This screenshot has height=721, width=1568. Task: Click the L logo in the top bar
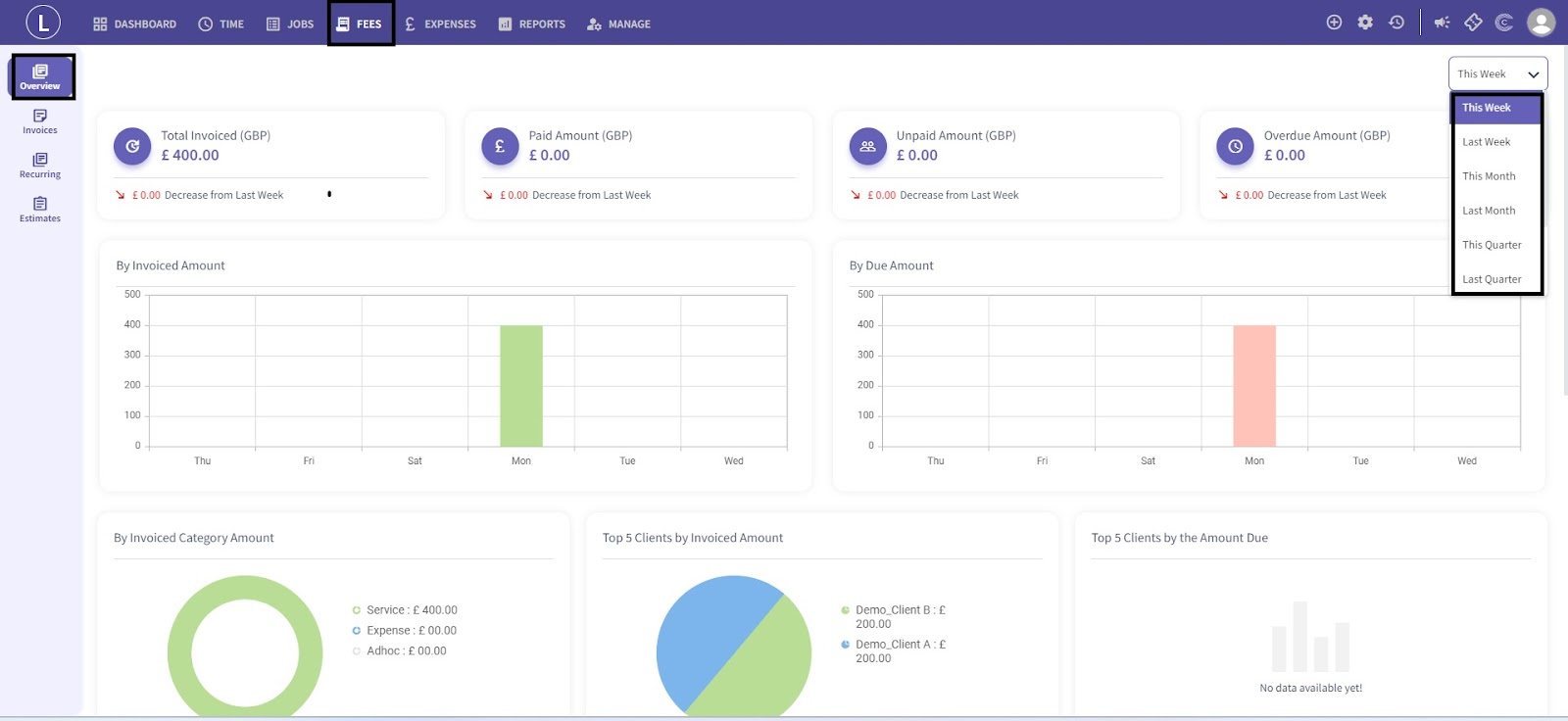tap(43, 23)
